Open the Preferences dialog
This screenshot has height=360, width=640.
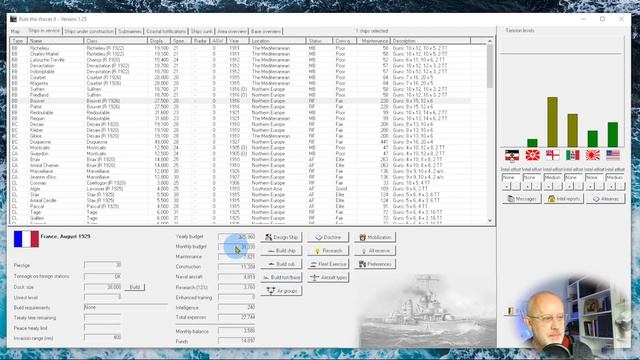click(x=375, y=264)
